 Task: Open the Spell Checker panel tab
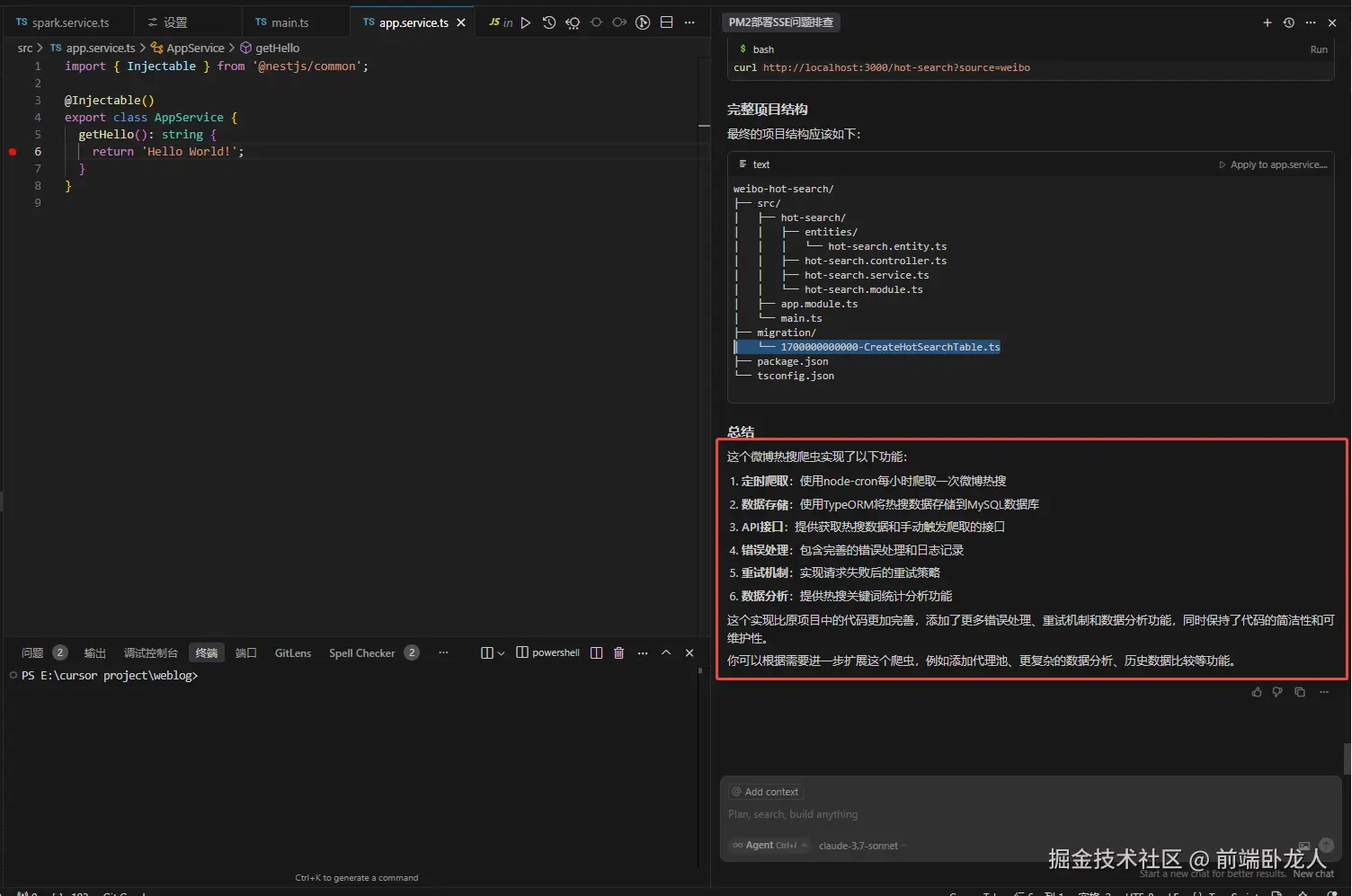pos(373,652)
